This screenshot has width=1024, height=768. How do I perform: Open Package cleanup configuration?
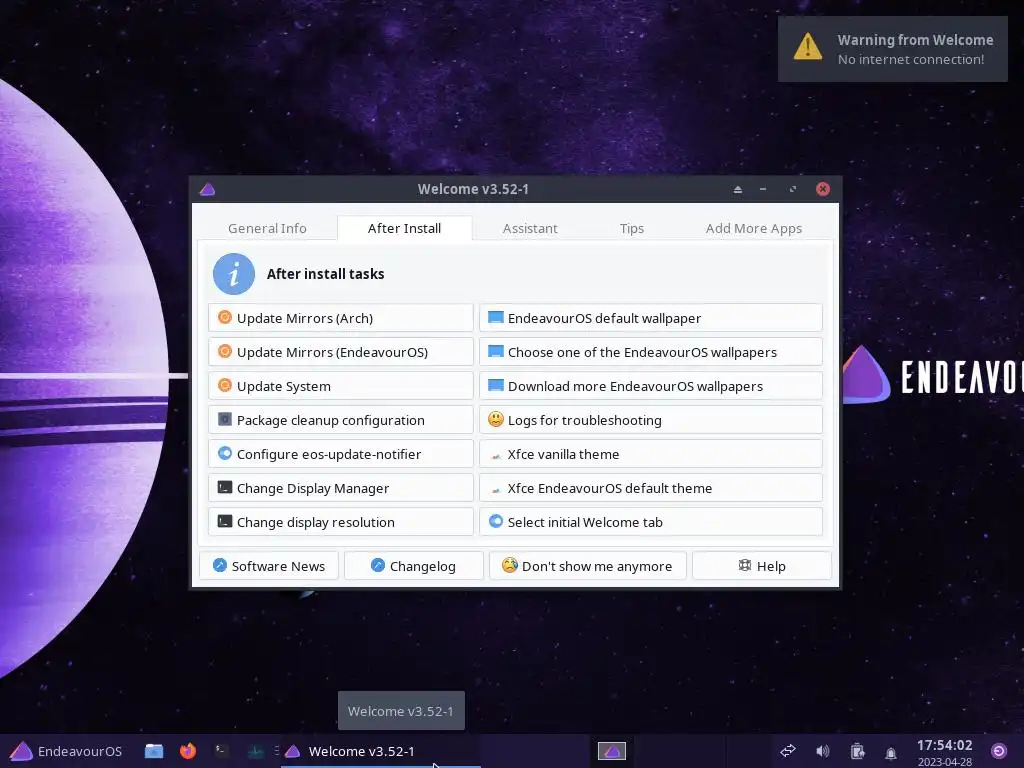(x=341, y=419)
